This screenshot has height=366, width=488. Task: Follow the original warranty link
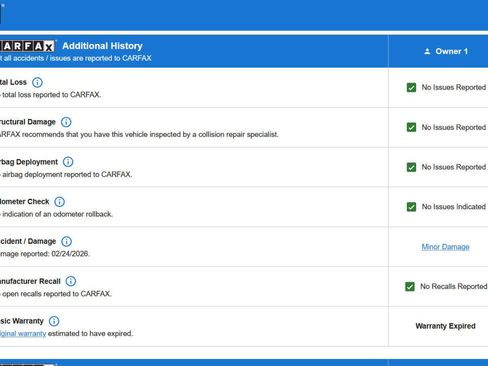[23, 334]
